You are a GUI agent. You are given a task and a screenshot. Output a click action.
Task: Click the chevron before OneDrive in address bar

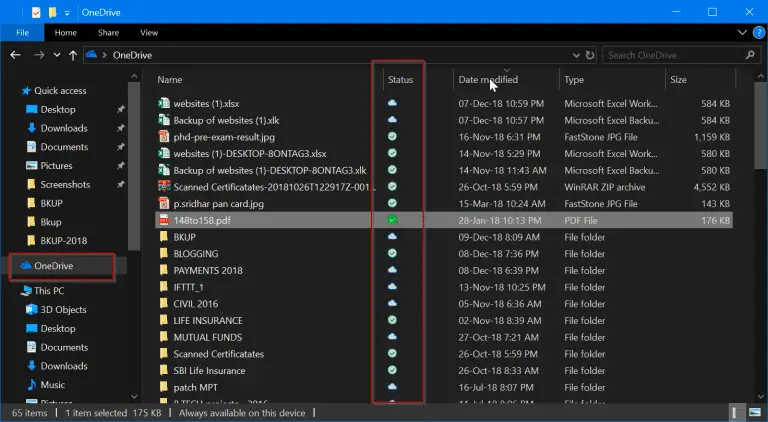click(104, 55)
